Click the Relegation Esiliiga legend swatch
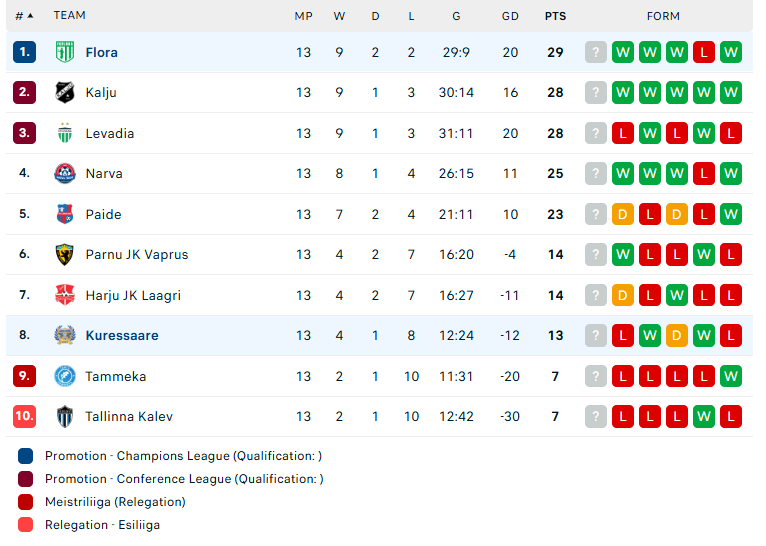Viewport: 766px width, 546px height. click(x=25, y=525)
